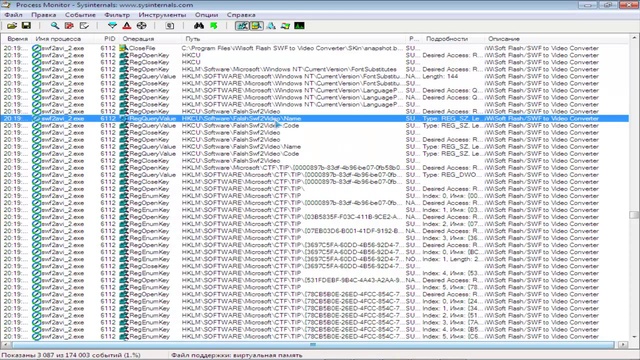Open the Файл menu
This screenshot has width=640, height=360.
tap(13, 15)
